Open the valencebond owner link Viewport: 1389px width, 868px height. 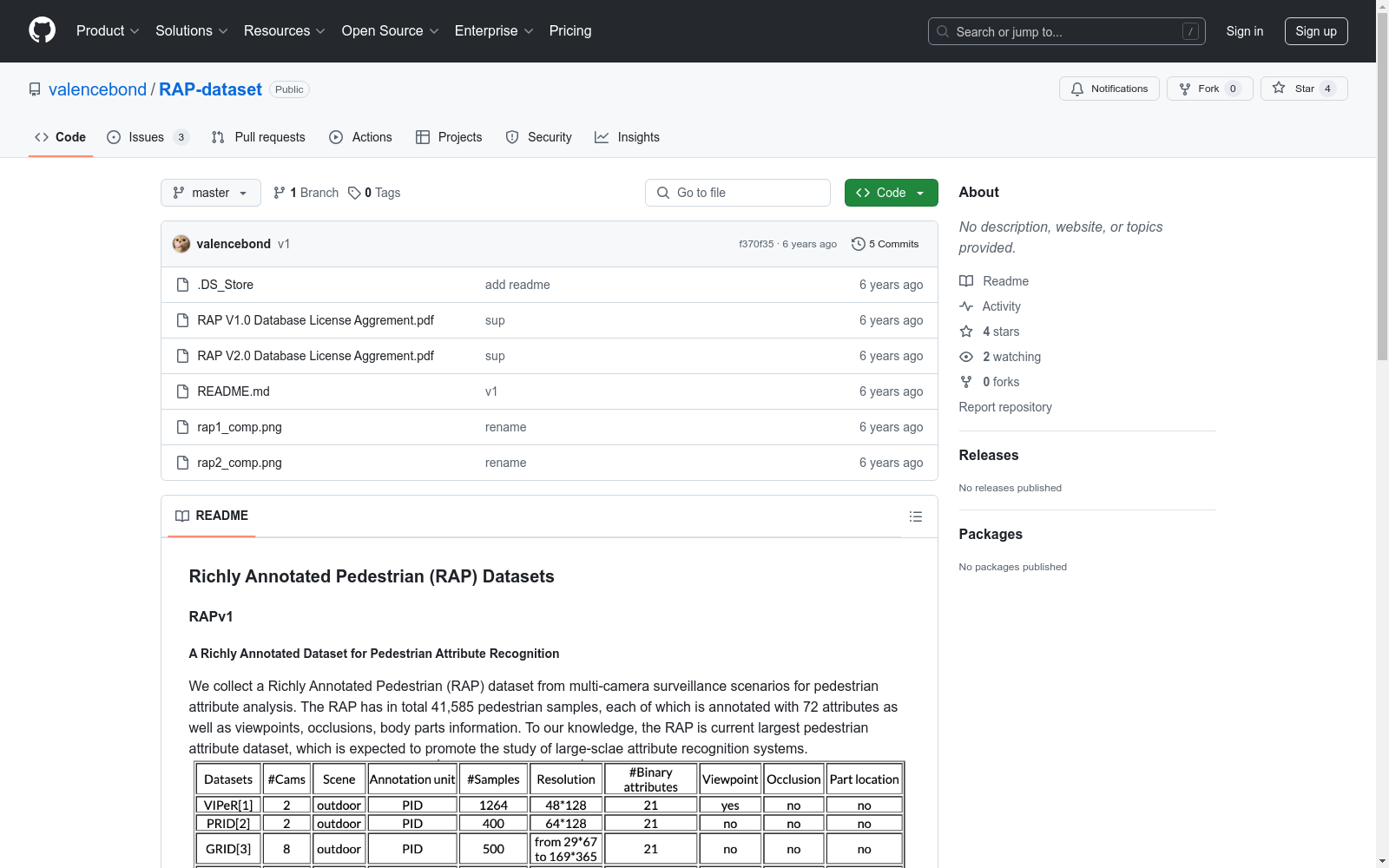click(98, 89)
